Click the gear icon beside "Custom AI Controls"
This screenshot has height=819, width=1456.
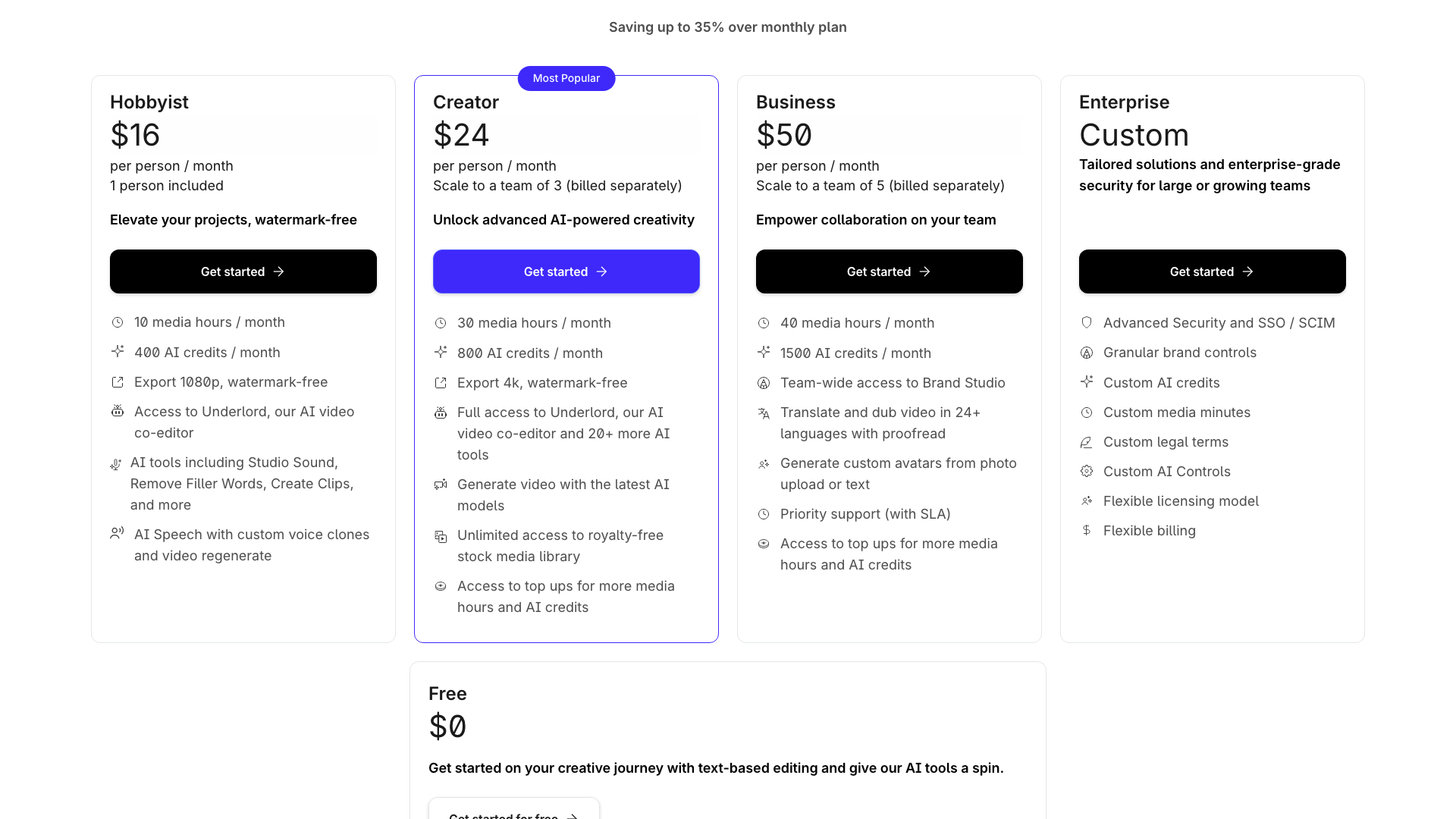tap(1087, 471)
